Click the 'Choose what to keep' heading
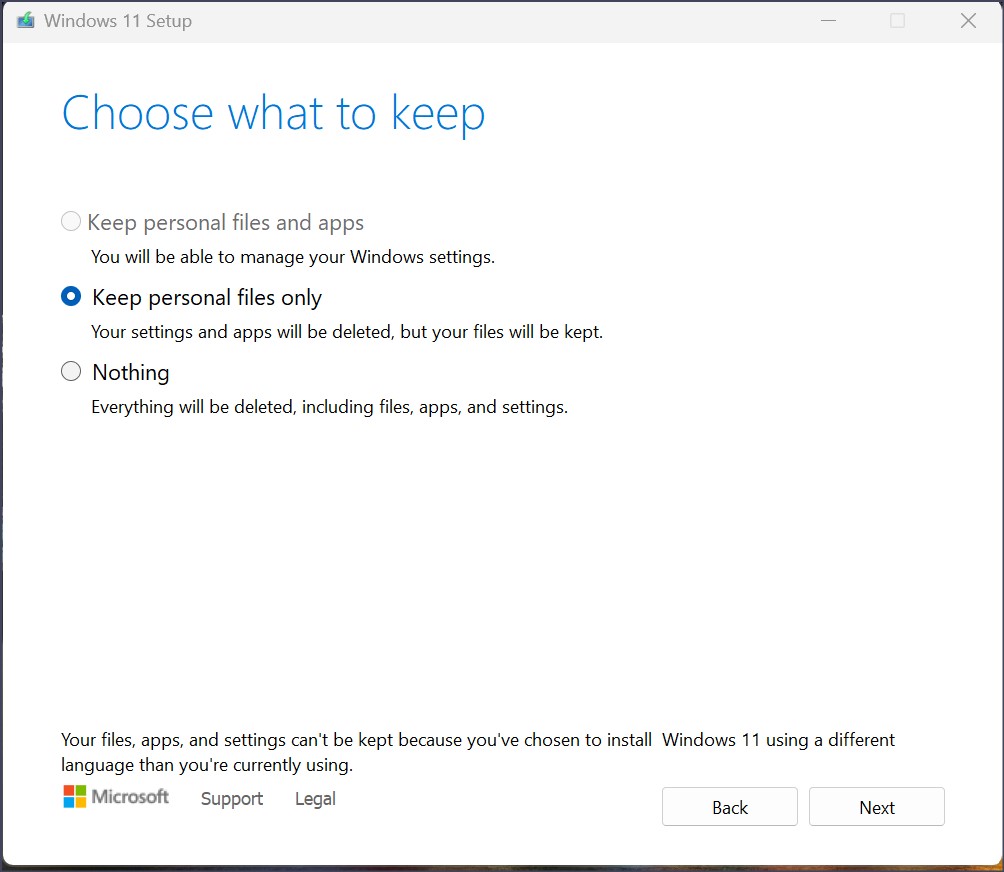 coord(273,114)
